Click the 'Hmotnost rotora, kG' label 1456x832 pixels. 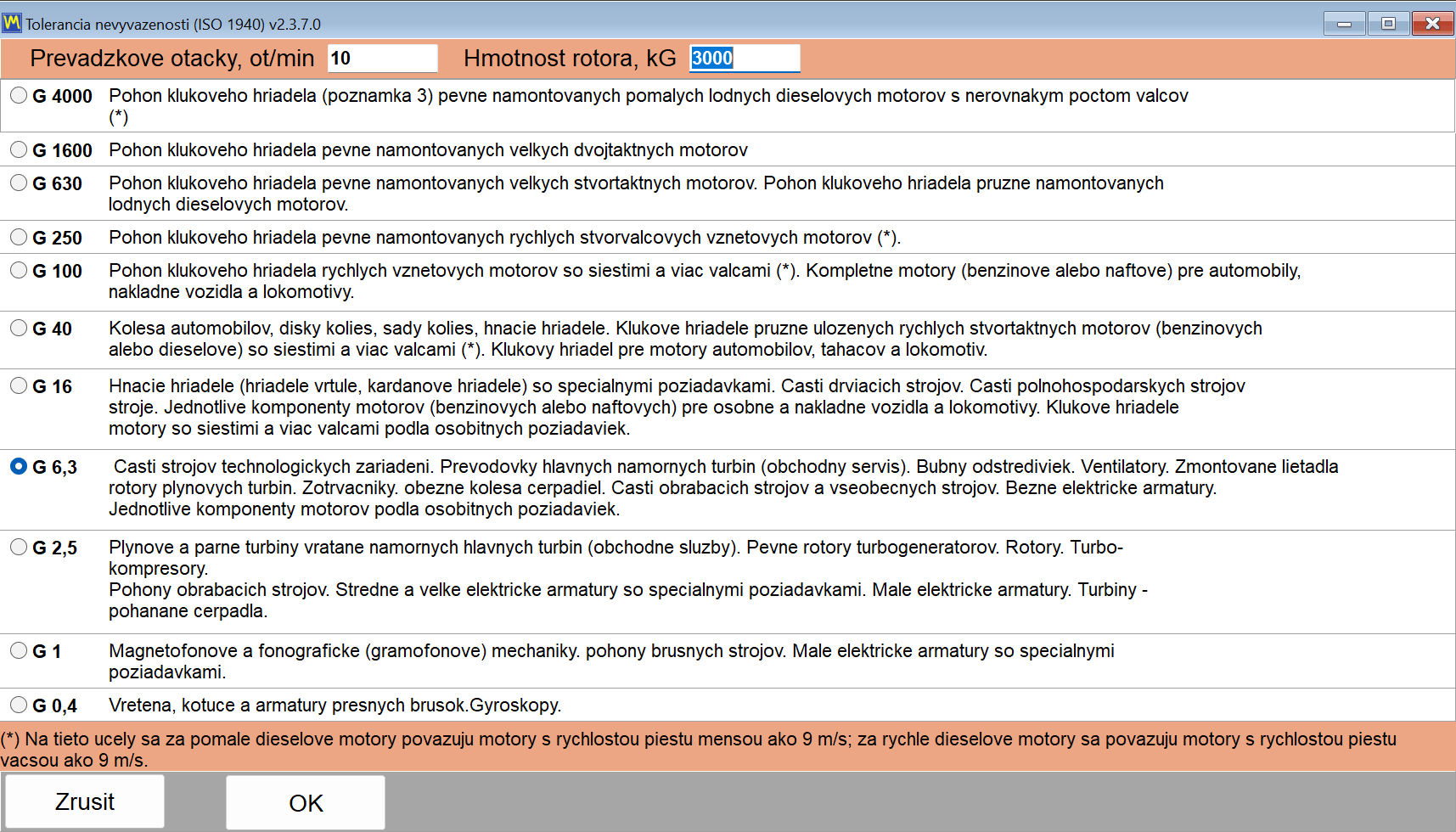tap(570, 59)
